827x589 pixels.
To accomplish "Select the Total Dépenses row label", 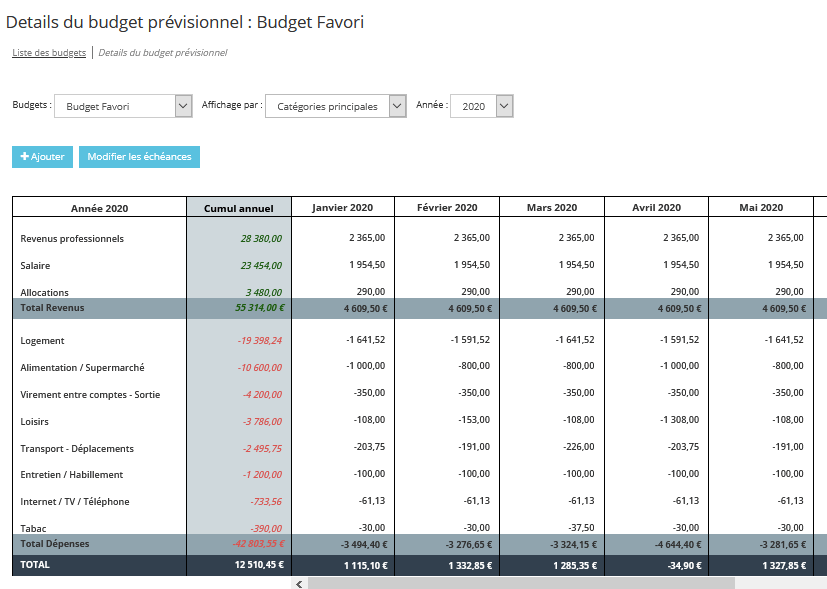I will (x=55, y=544).
